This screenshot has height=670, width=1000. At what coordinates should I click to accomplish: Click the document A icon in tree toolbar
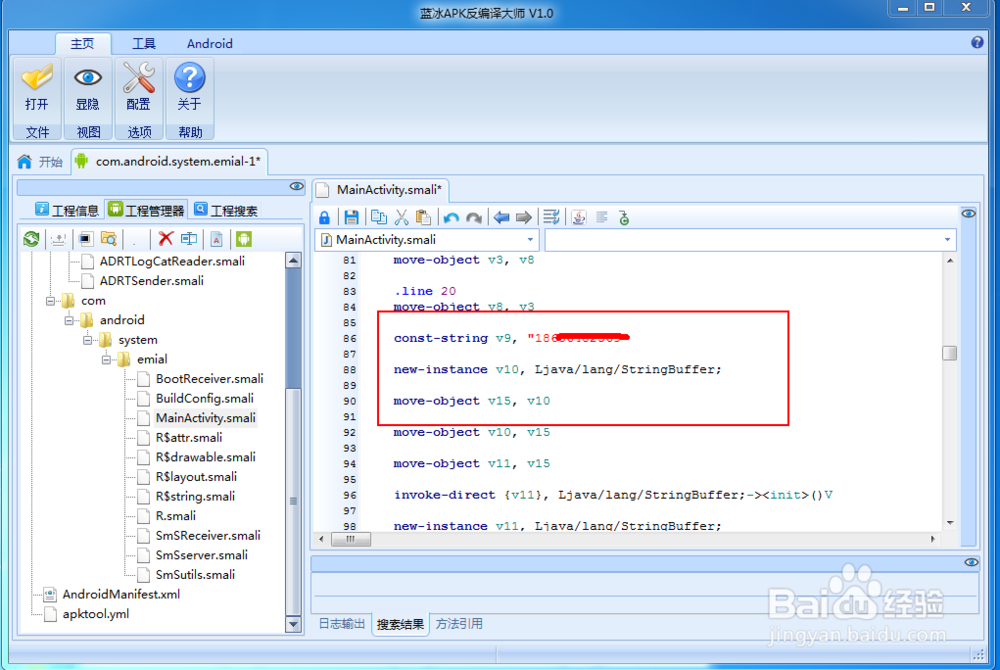click(217, 239)
